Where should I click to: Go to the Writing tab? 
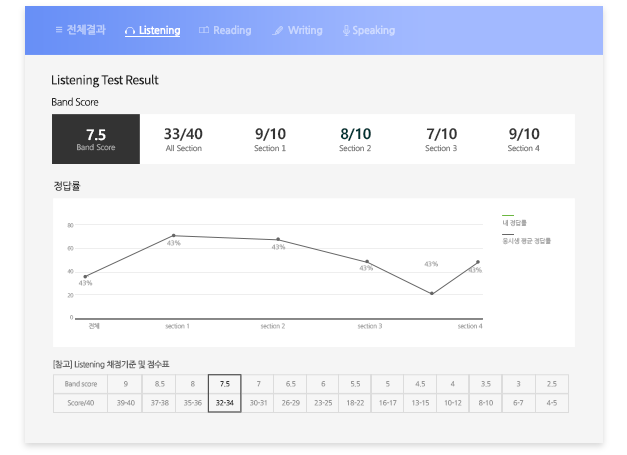[298, 30]
